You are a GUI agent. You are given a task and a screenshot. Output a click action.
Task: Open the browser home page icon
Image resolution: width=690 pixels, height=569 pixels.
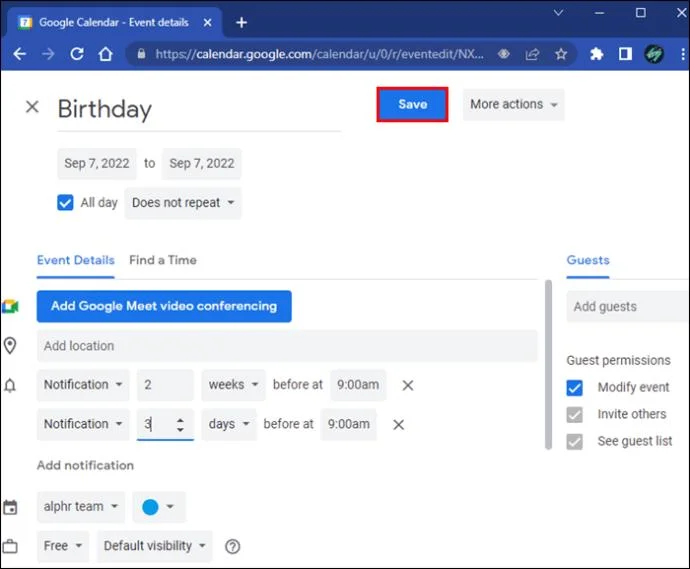click(x=106, y=54)
